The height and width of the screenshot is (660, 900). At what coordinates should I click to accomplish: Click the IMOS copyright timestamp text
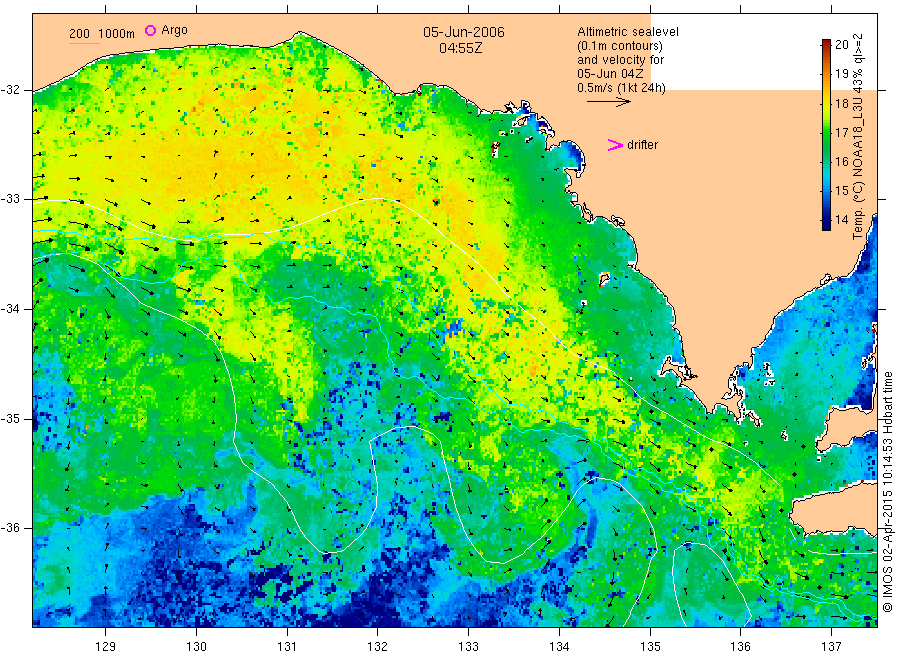point(888,491)
